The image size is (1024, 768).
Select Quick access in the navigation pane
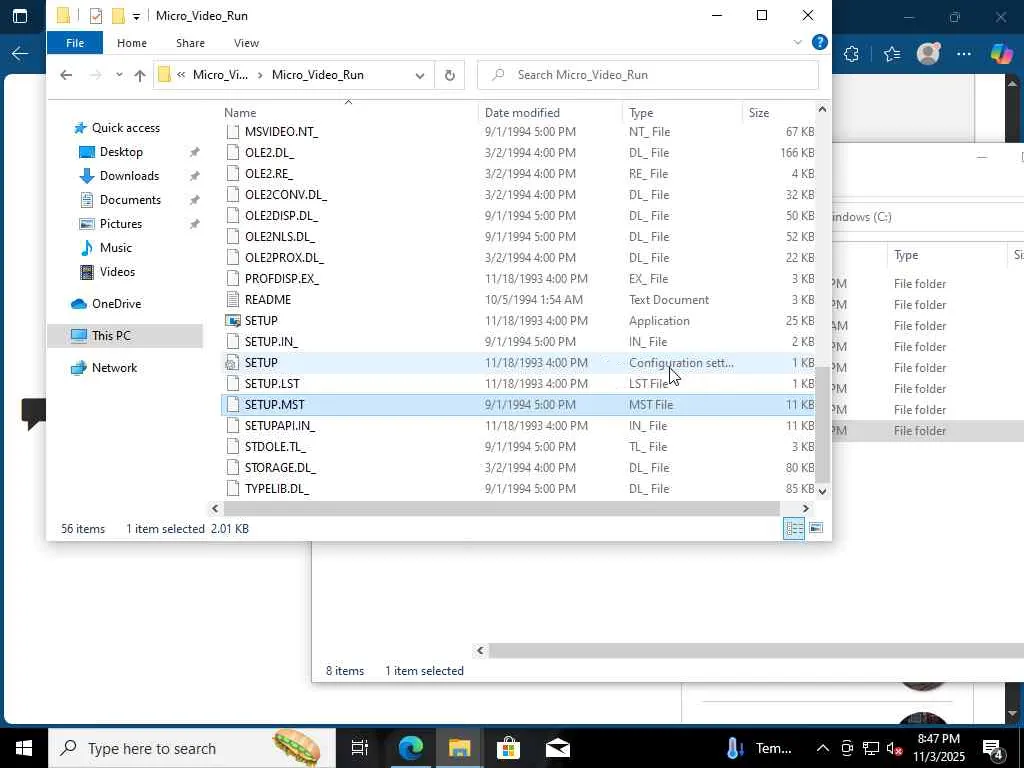point(125,128)
